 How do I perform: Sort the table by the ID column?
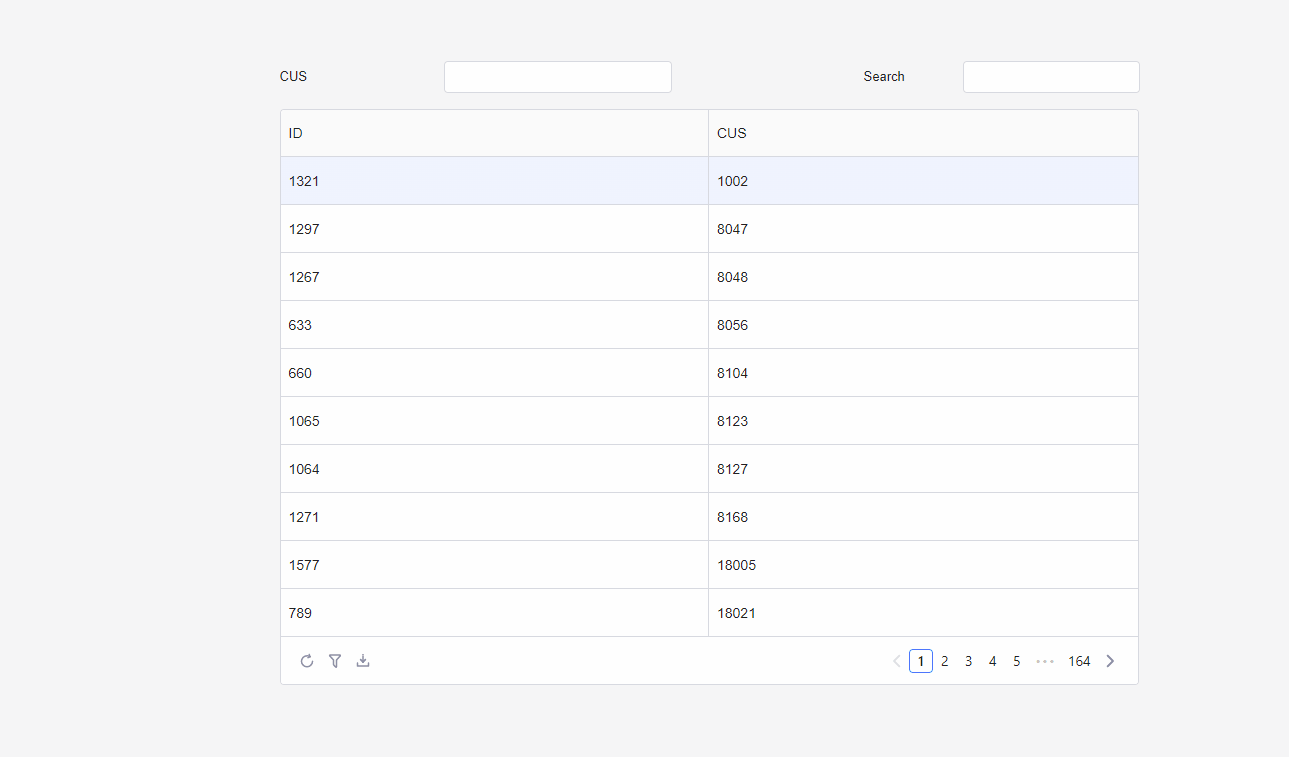click(295, 133)
